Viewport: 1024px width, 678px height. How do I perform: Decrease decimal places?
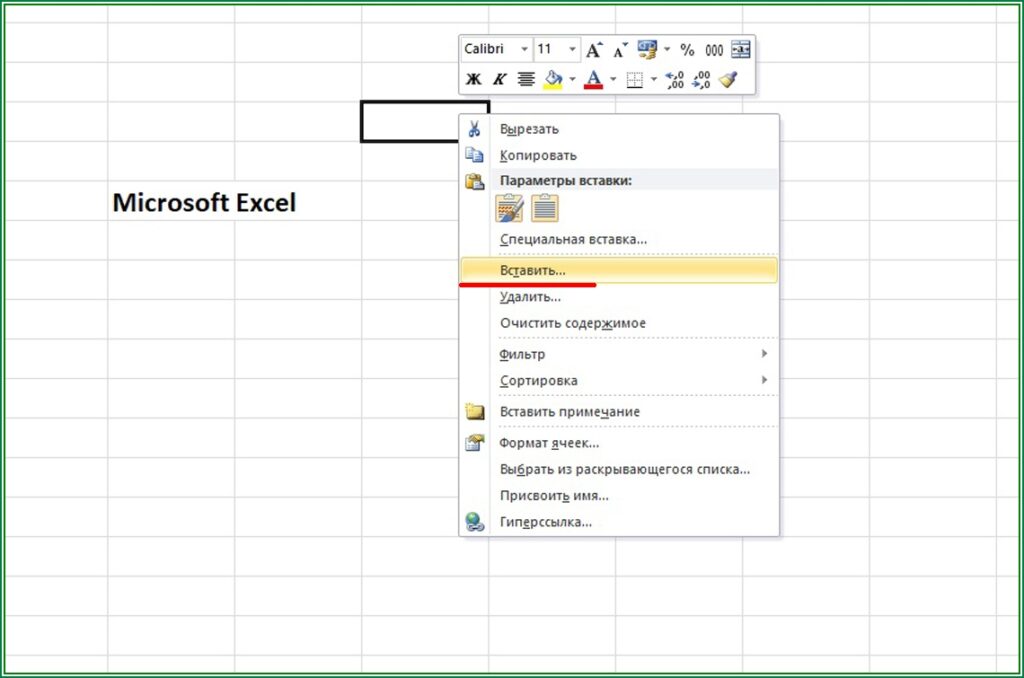(701, 80)
